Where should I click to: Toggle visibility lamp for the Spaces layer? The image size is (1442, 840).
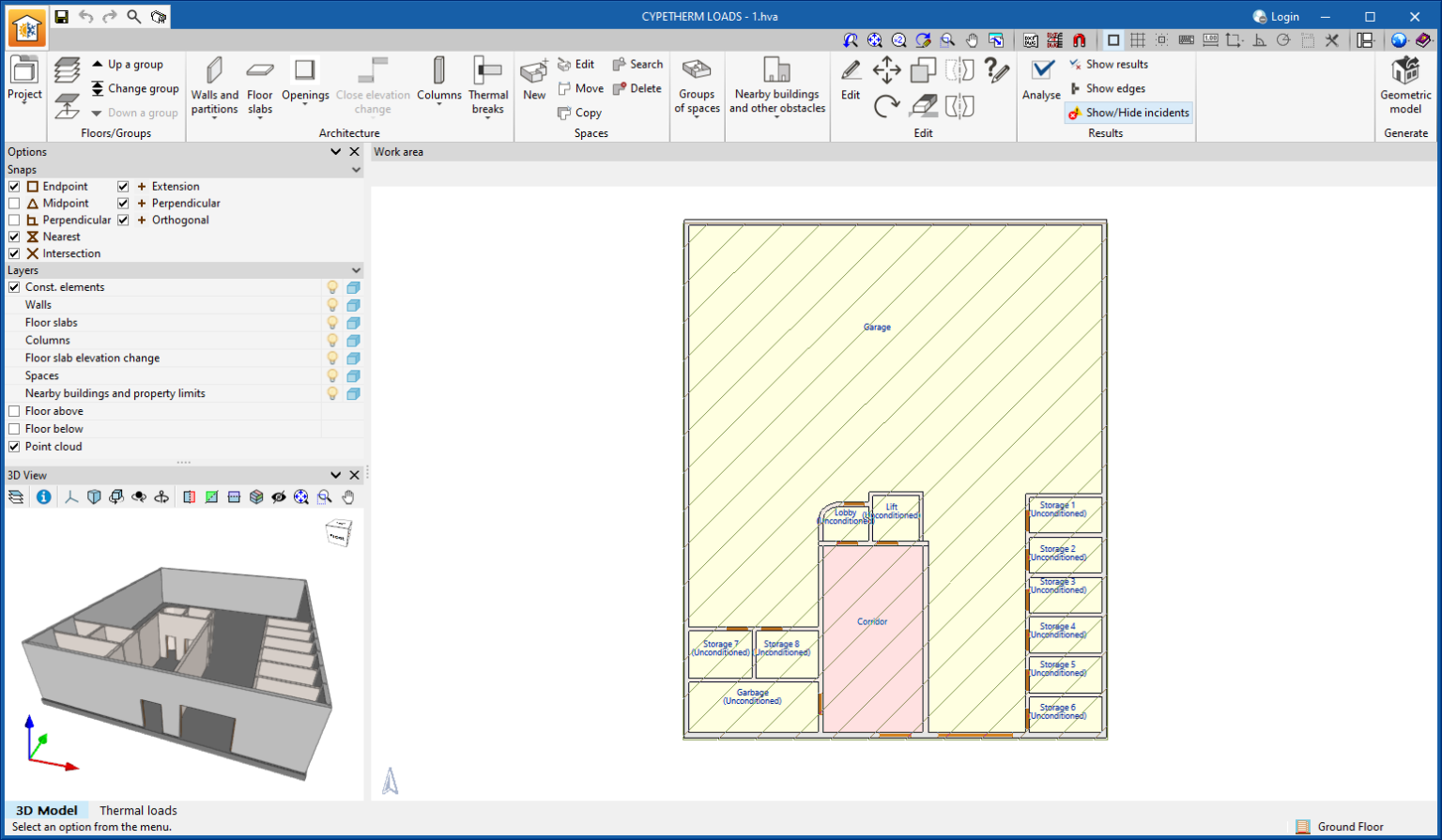tap(333, 375)
